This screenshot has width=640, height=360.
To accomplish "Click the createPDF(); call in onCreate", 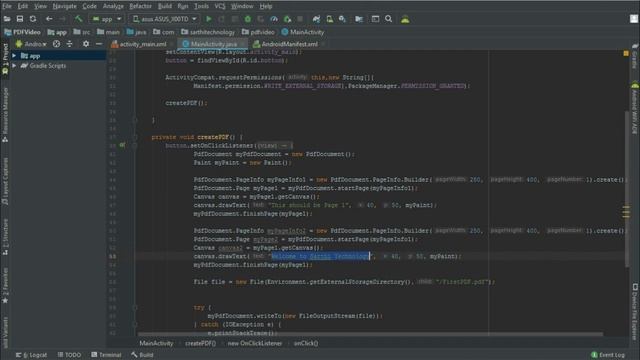I will click(x=186, y=103).
